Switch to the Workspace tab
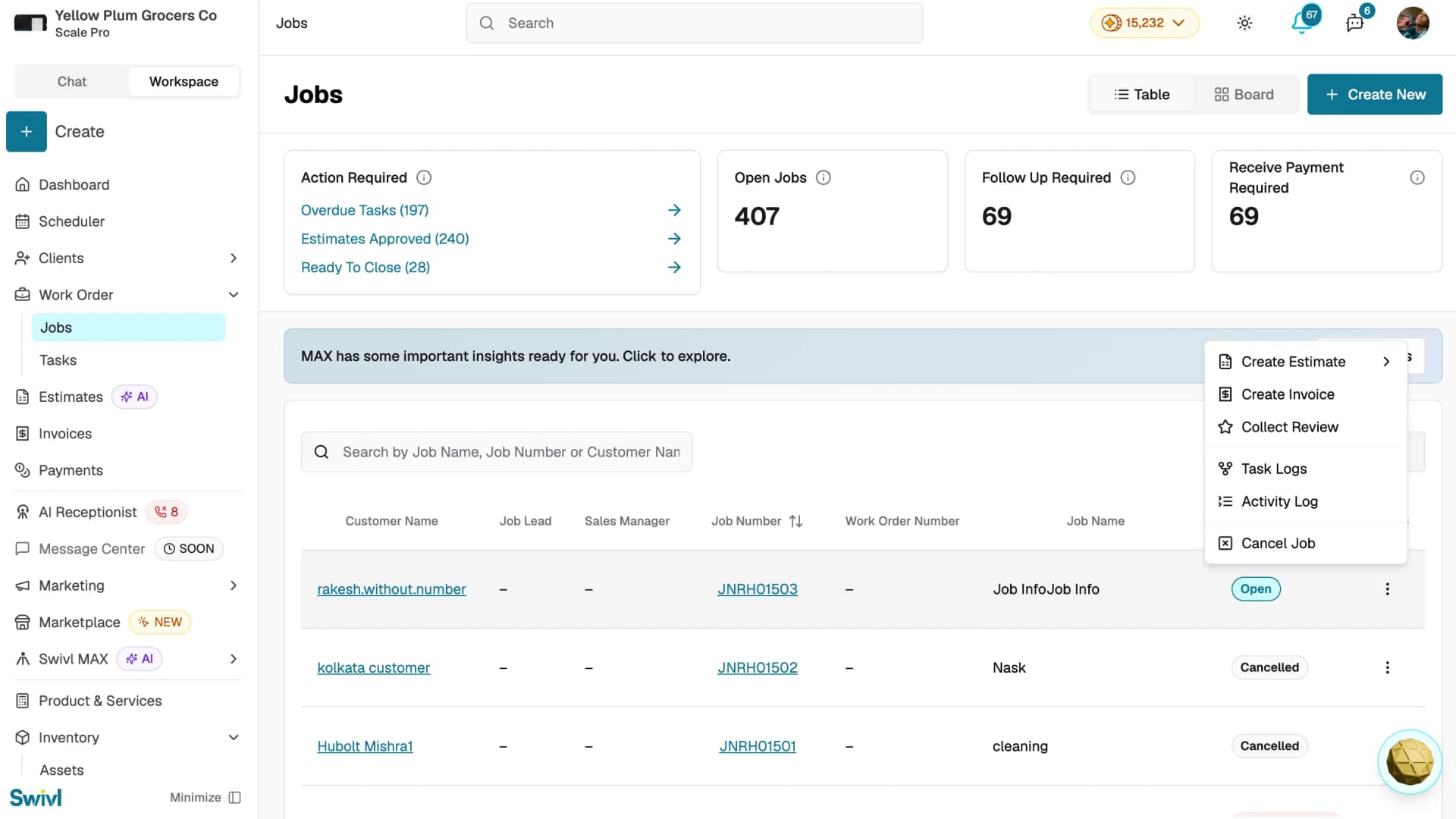 (x=184, y=81)
